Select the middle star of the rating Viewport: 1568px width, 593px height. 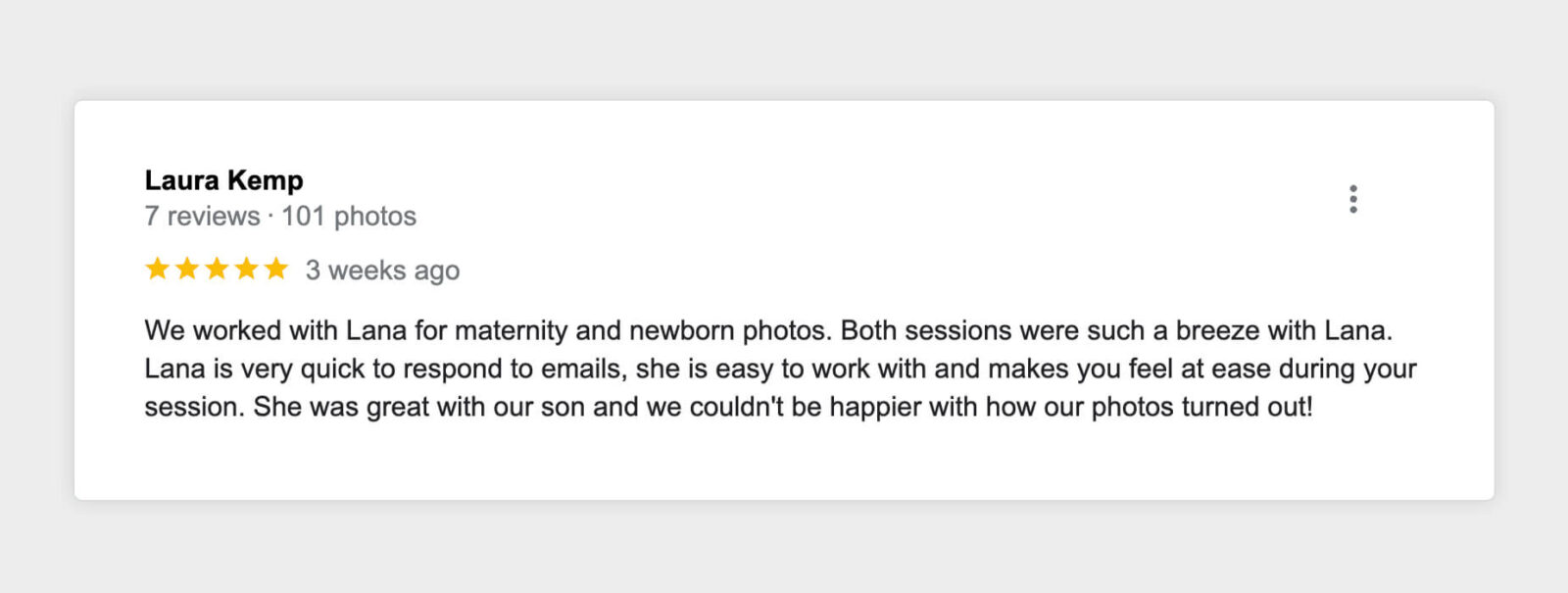[x=216, y=269]
